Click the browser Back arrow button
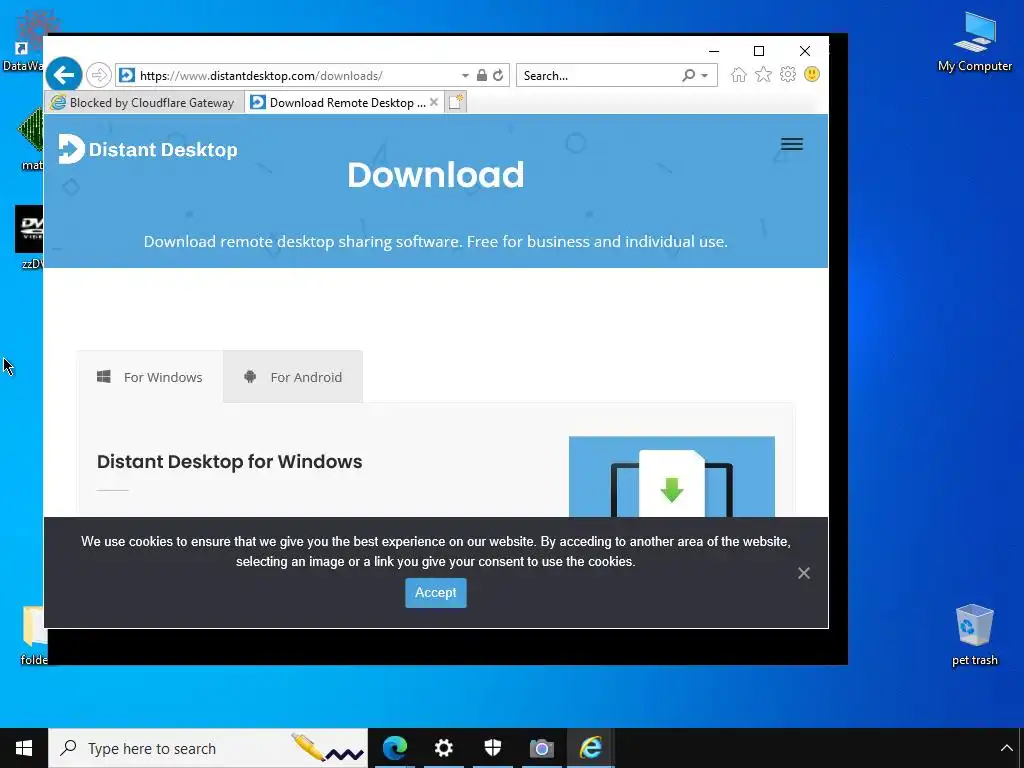The image size is (1024, 768). tap(64, 75)
